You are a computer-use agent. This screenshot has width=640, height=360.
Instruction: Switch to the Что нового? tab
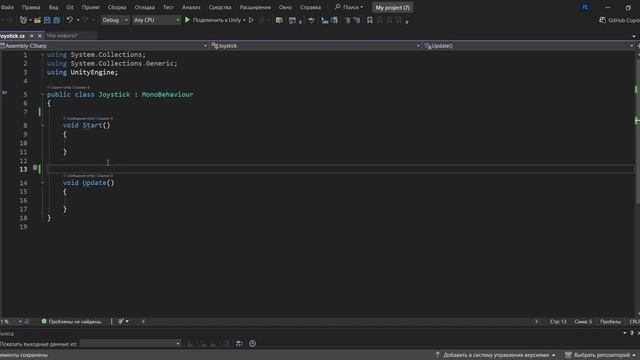tap(62, 36)
